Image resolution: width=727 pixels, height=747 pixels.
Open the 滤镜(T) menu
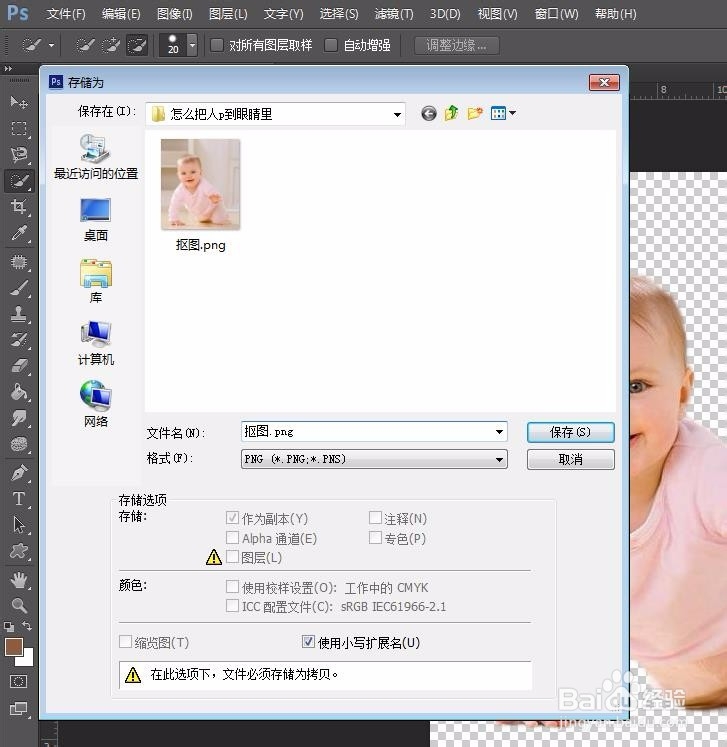pos(394,14)
